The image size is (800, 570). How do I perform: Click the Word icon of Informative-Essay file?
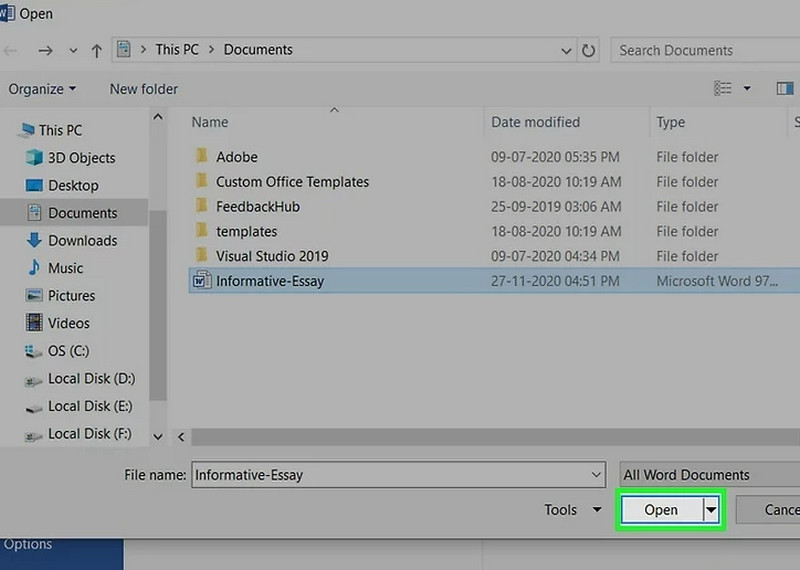tap(202, 282)
